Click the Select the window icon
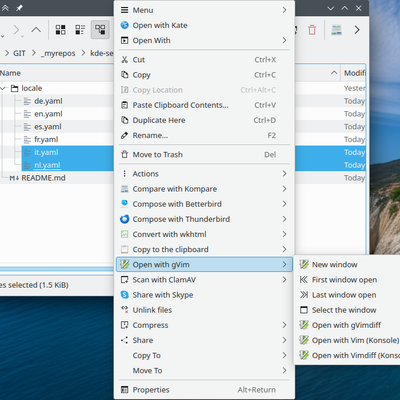The width and height of the screenshot is (400, 400). pos(304,310)
